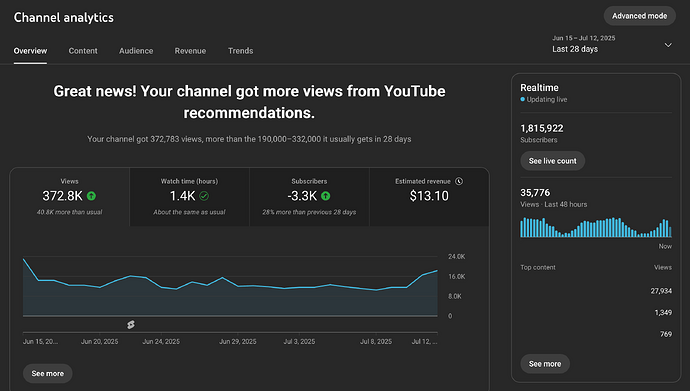Image resolution: width=690 pixels, height=391 pixels.
Task: Click the green checkmark icon beside Watch time
Action: point(204,196)
